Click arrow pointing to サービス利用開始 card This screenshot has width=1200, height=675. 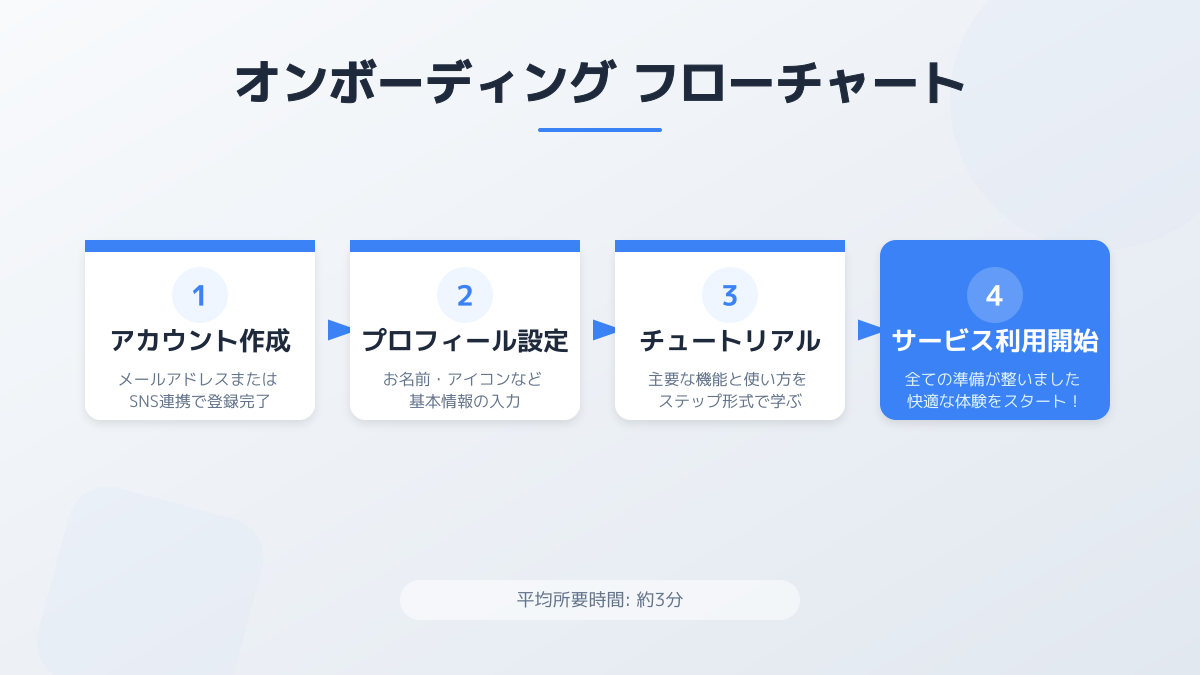click(x=869, y=330)
